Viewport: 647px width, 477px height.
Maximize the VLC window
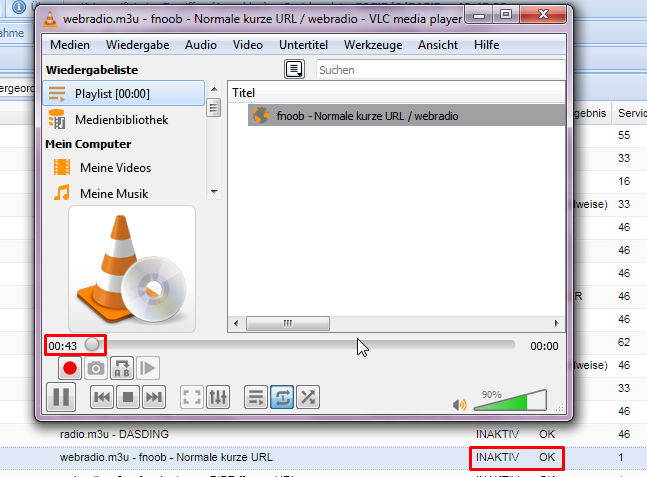pos(506,16)
